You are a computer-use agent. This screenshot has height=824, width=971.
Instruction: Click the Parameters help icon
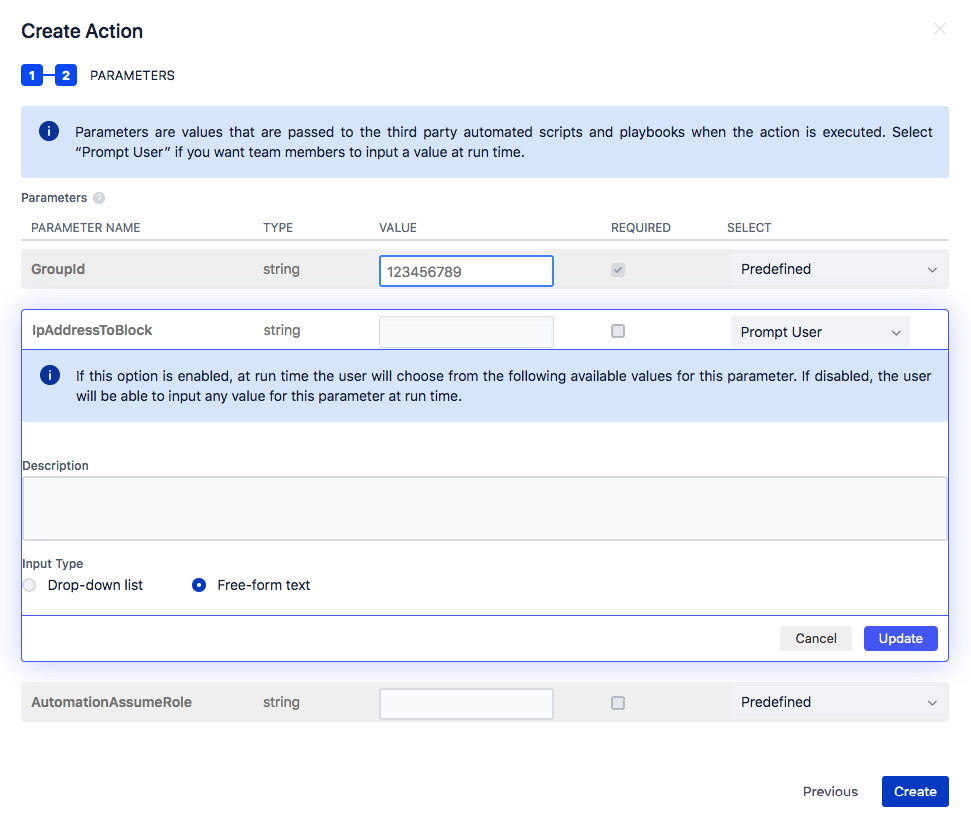tap(98, 198)
